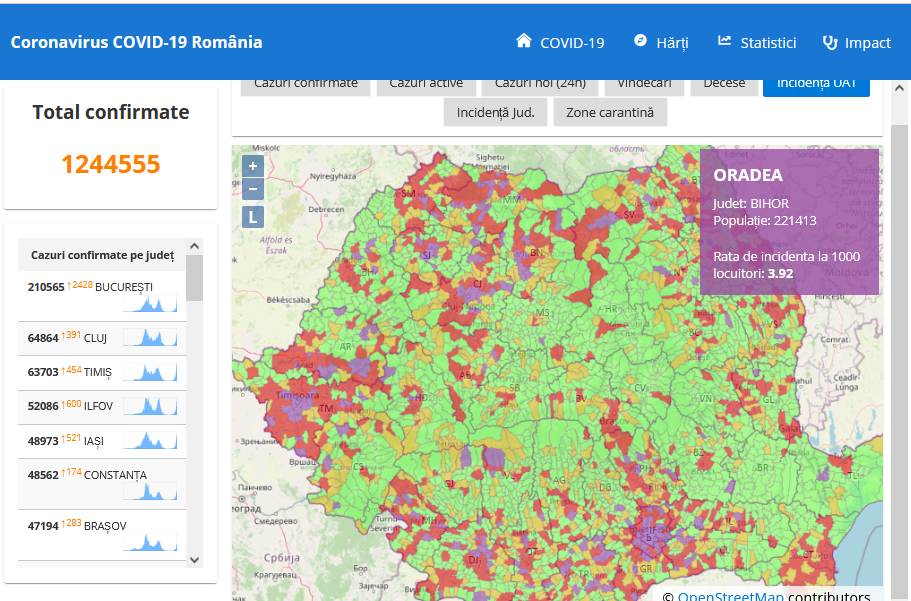The height and width of the screenshot is (601, 911).
Task: Toggle the map legend L button
Action: pyautogui.click(x=253, y=217)
